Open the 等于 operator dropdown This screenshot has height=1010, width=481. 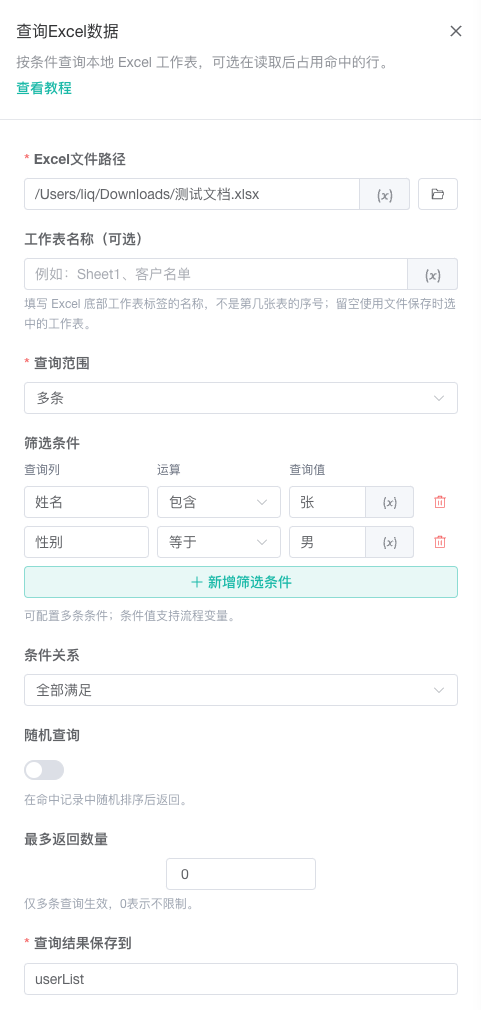click(219, 542)
